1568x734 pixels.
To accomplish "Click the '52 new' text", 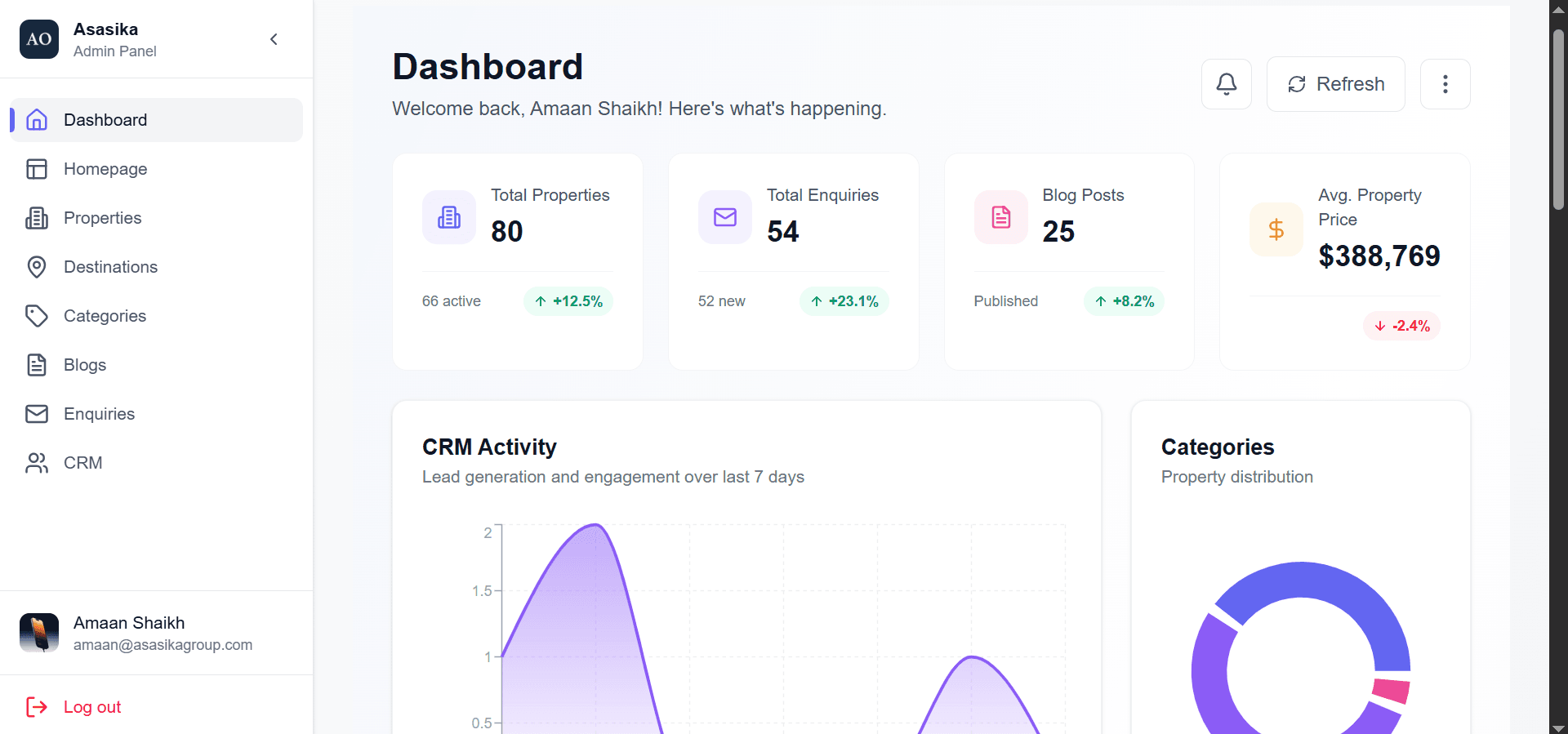I will [722, 301].
